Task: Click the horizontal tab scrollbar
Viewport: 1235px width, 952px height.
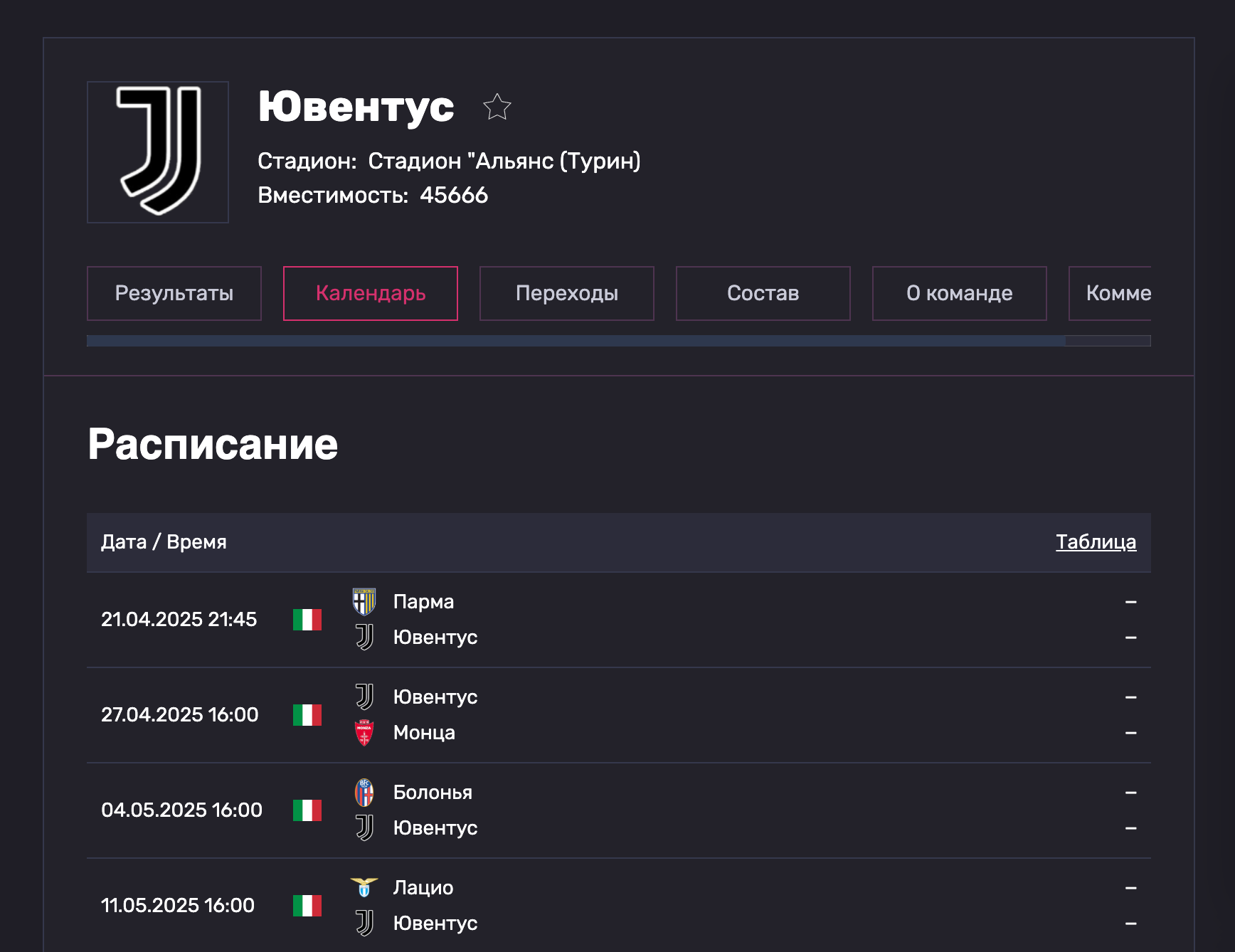Action: click(x=576, y=341)
